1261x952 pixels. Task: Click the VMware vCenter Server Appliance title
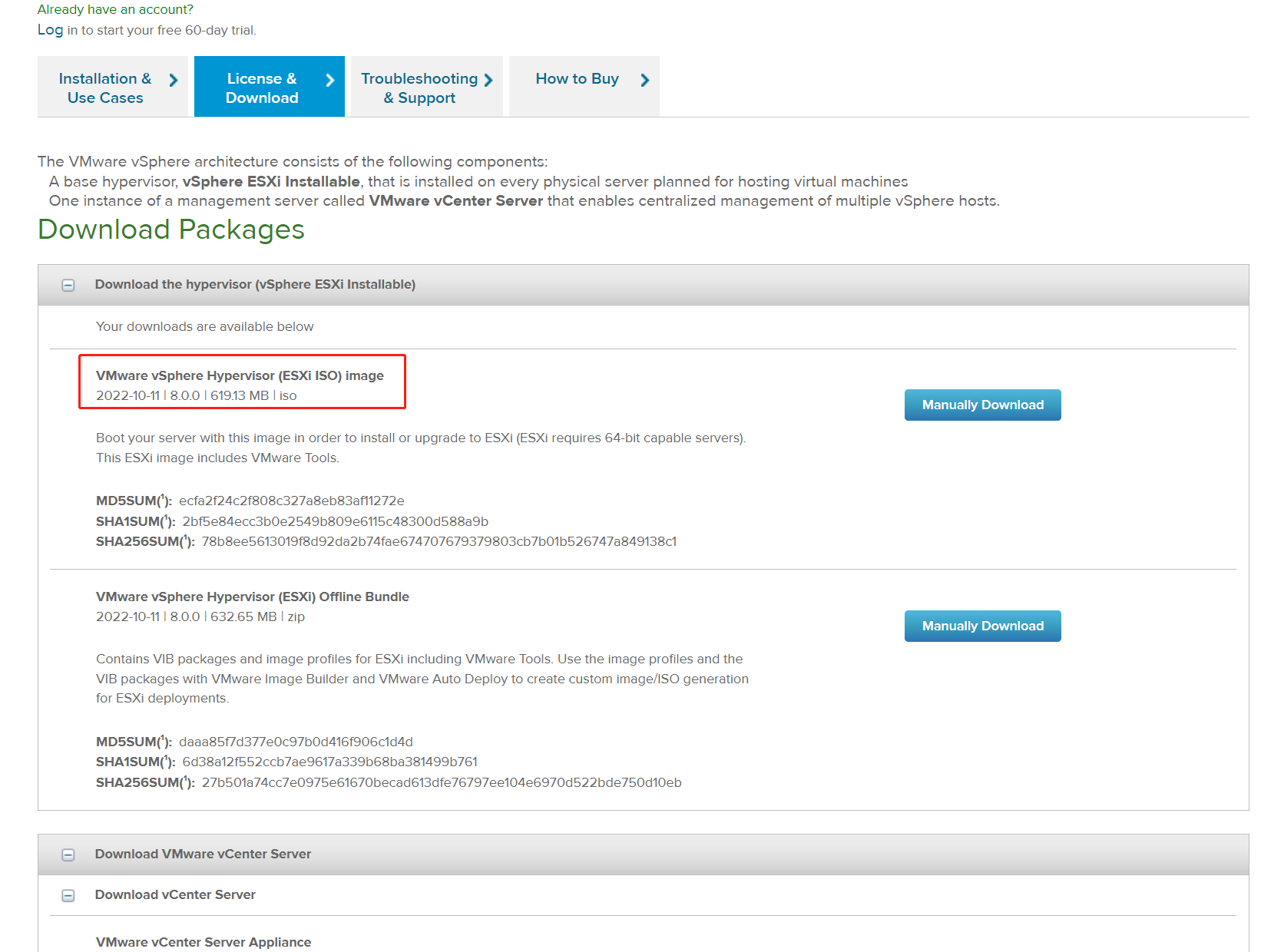coord(204,942)
